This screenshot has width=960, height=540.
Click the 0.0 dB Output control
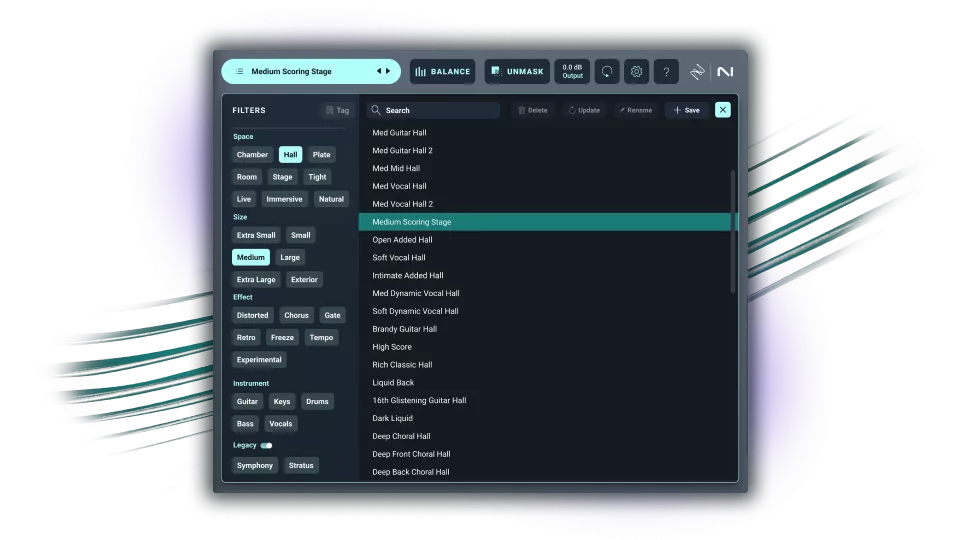[x=572, y=72]
